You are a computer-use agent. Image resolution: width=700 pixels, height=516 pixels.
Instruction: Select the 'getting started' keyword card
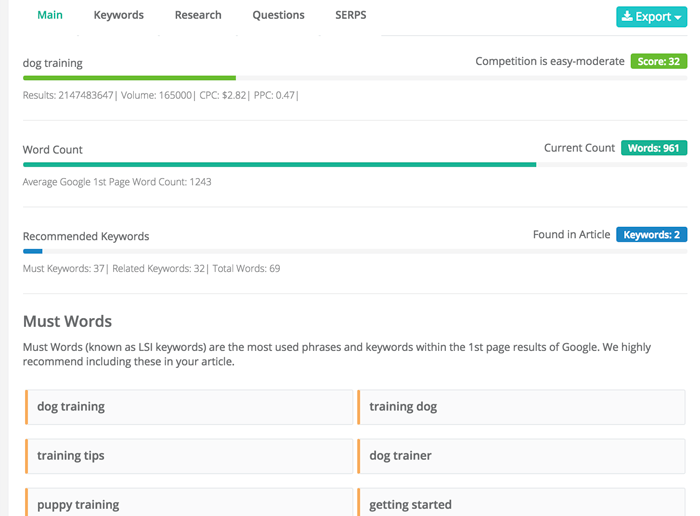[521, 503]
